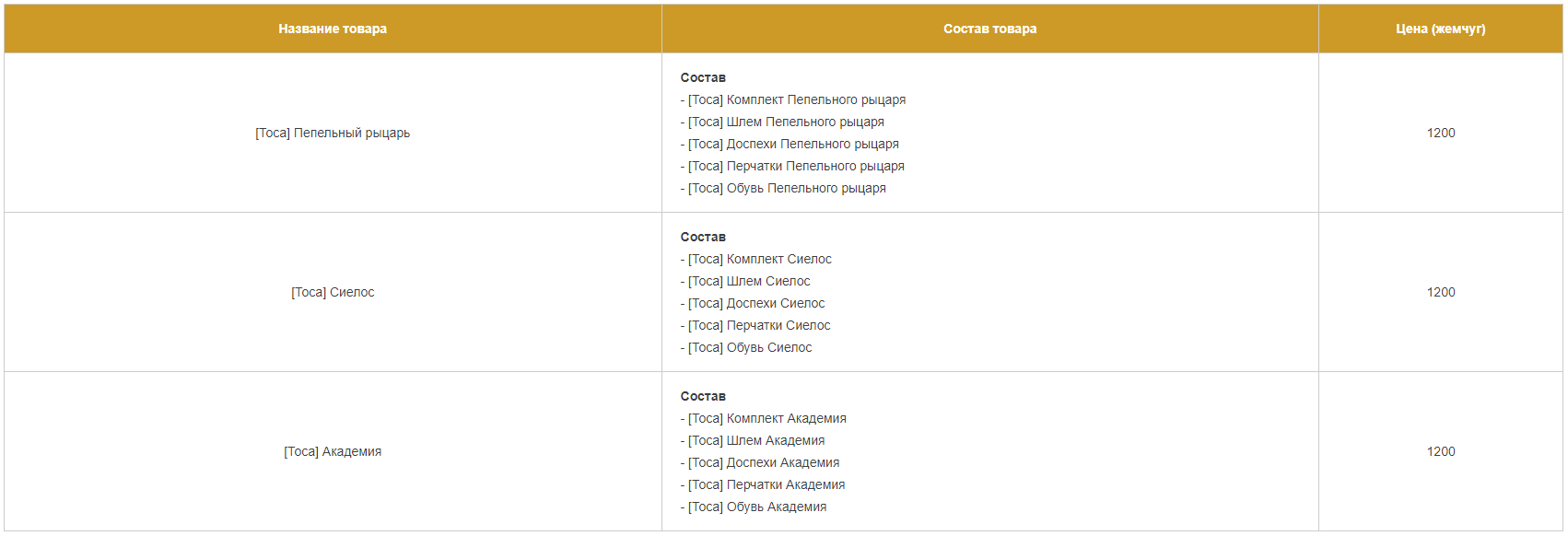
Task: Click the 'Цена (жемчуг)' column header
Action: (1441, 29)
